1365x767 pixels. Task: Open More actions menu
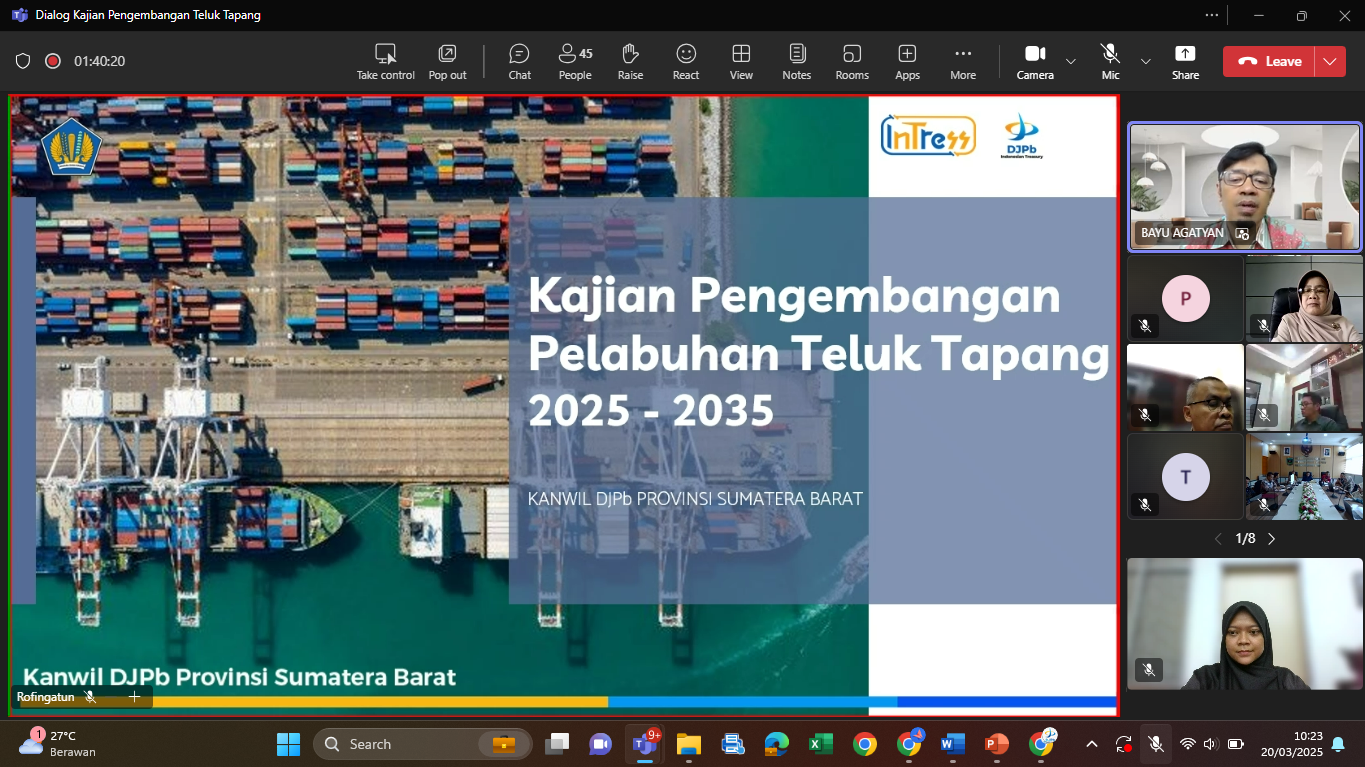click(x=963, y=61)
